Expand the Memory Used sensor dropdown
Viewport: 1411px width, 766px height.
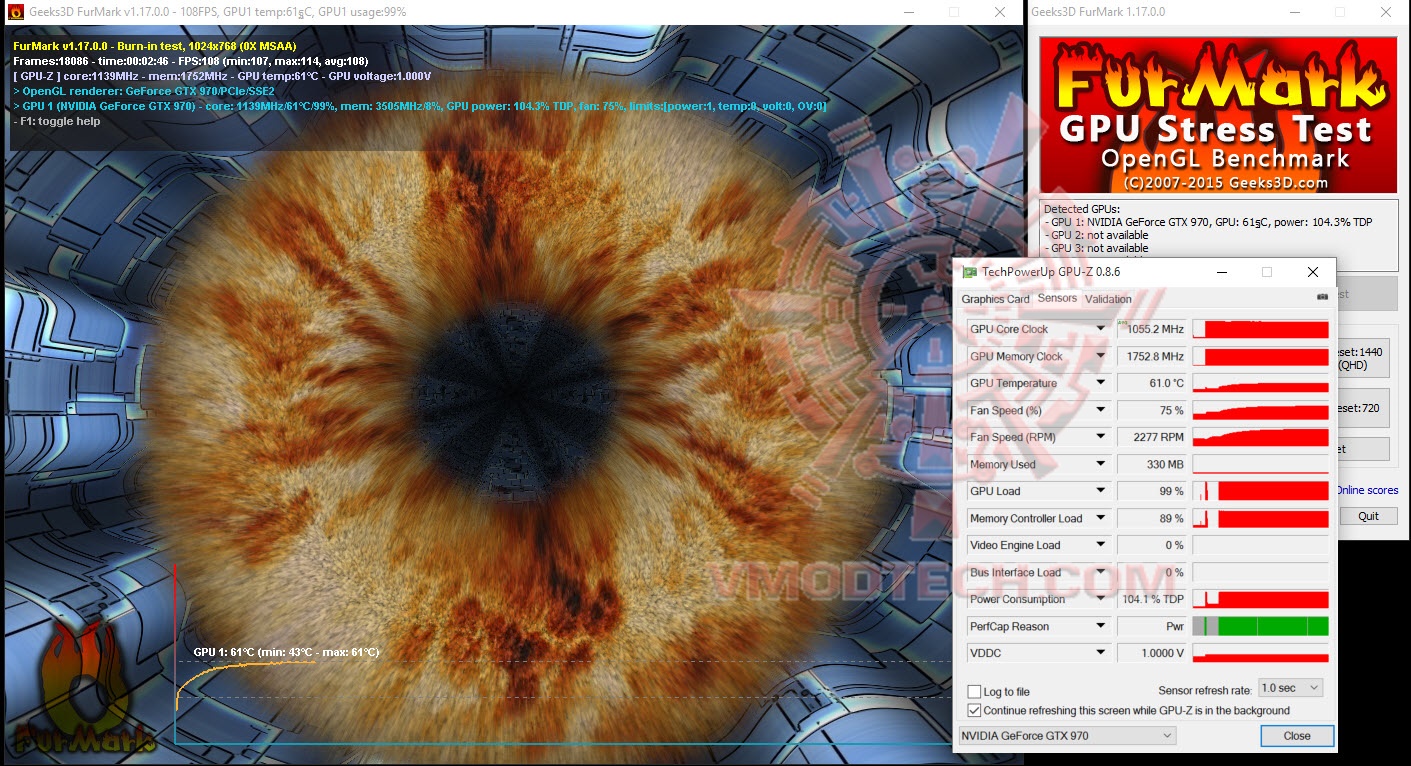1101,464
